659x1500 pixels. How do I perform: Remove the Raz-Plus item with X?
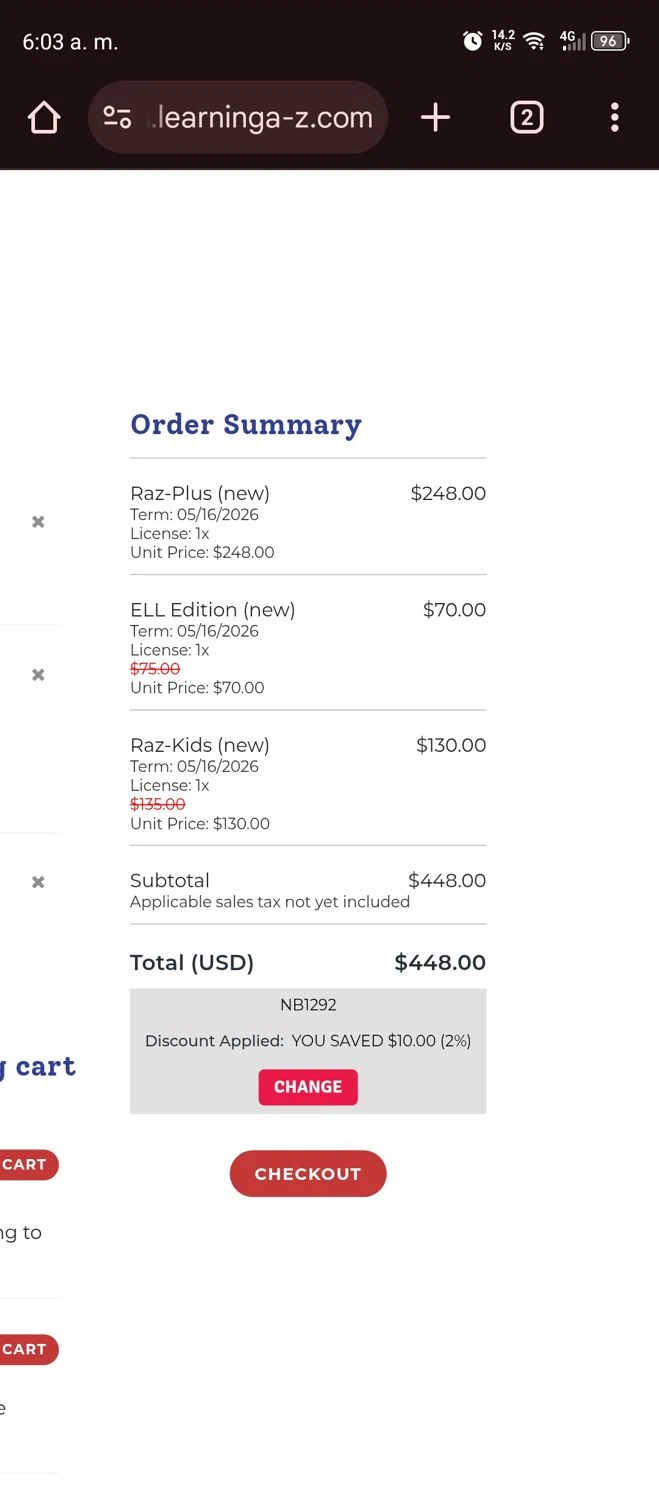38,522
